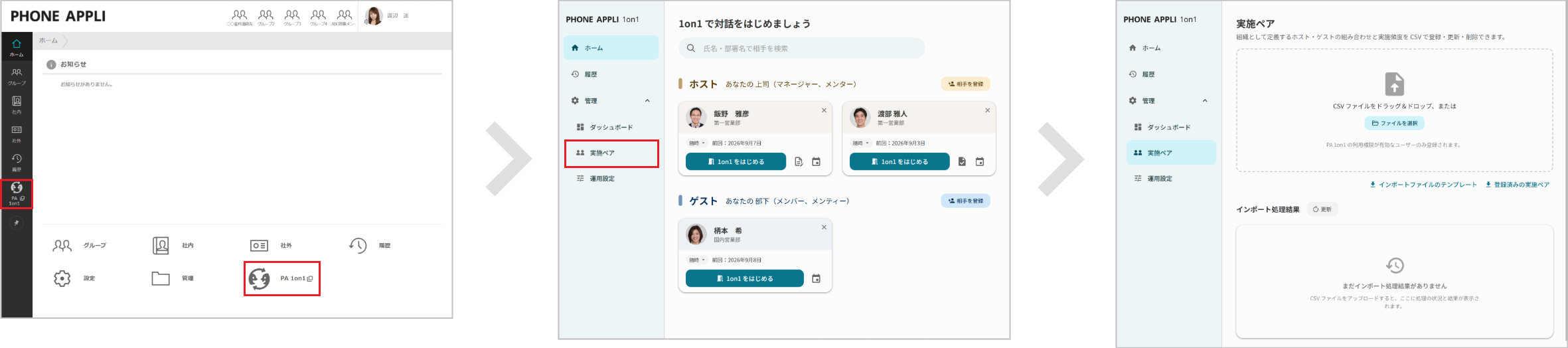This screenshot has height=348, width=1568.
Task: Click the CSV upload file icon
Action: click(1394, 84)
